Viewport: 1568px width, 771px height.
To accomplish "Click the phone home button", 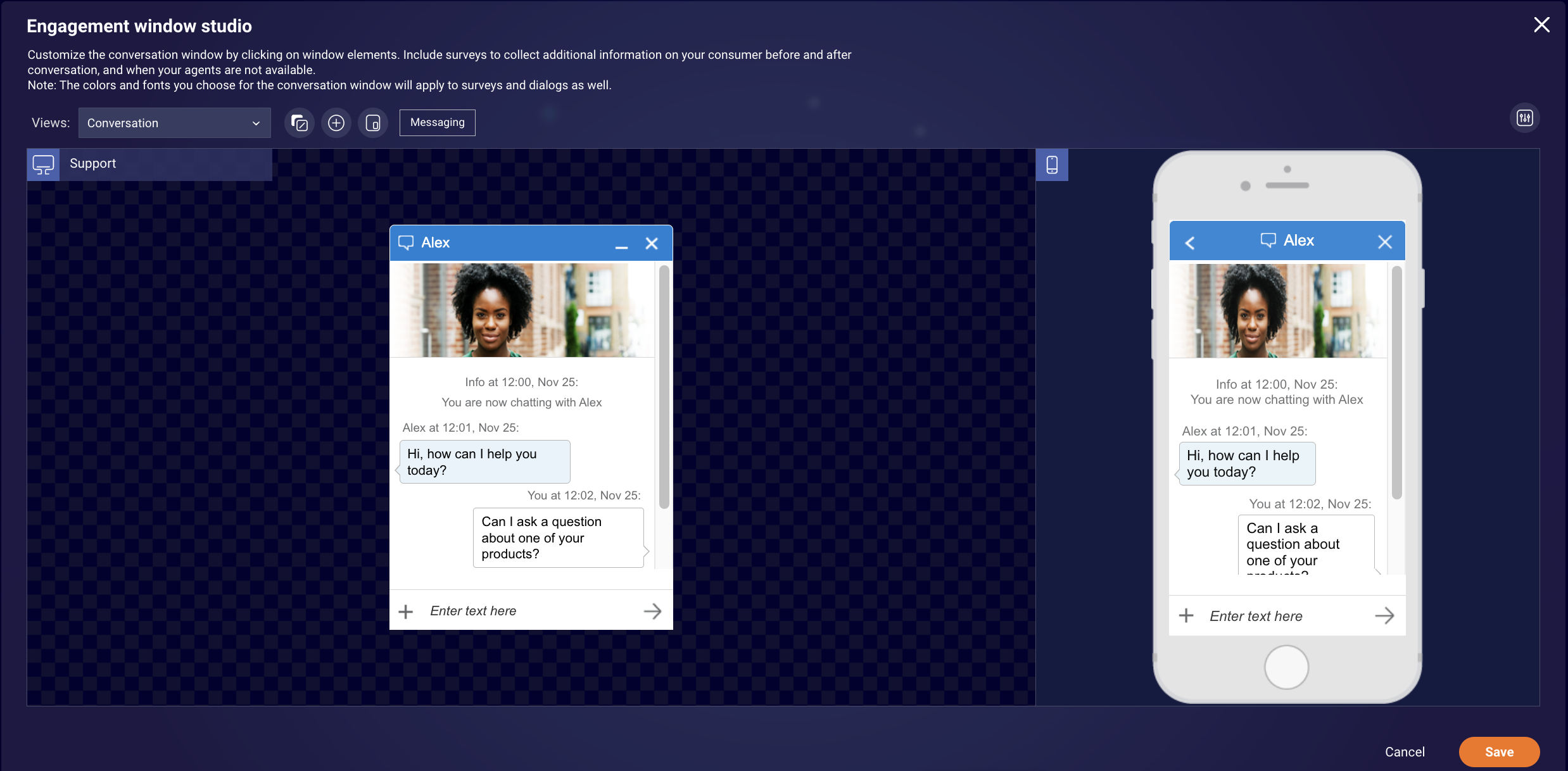I will click(x=1287, y=667).
